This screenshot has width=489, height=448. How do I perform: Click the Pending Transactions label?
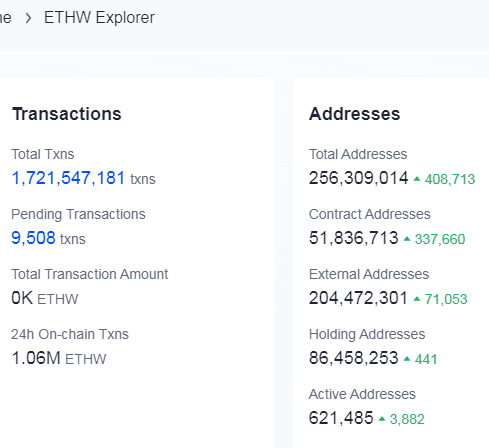pyautogui.click(x=78, y=214)
